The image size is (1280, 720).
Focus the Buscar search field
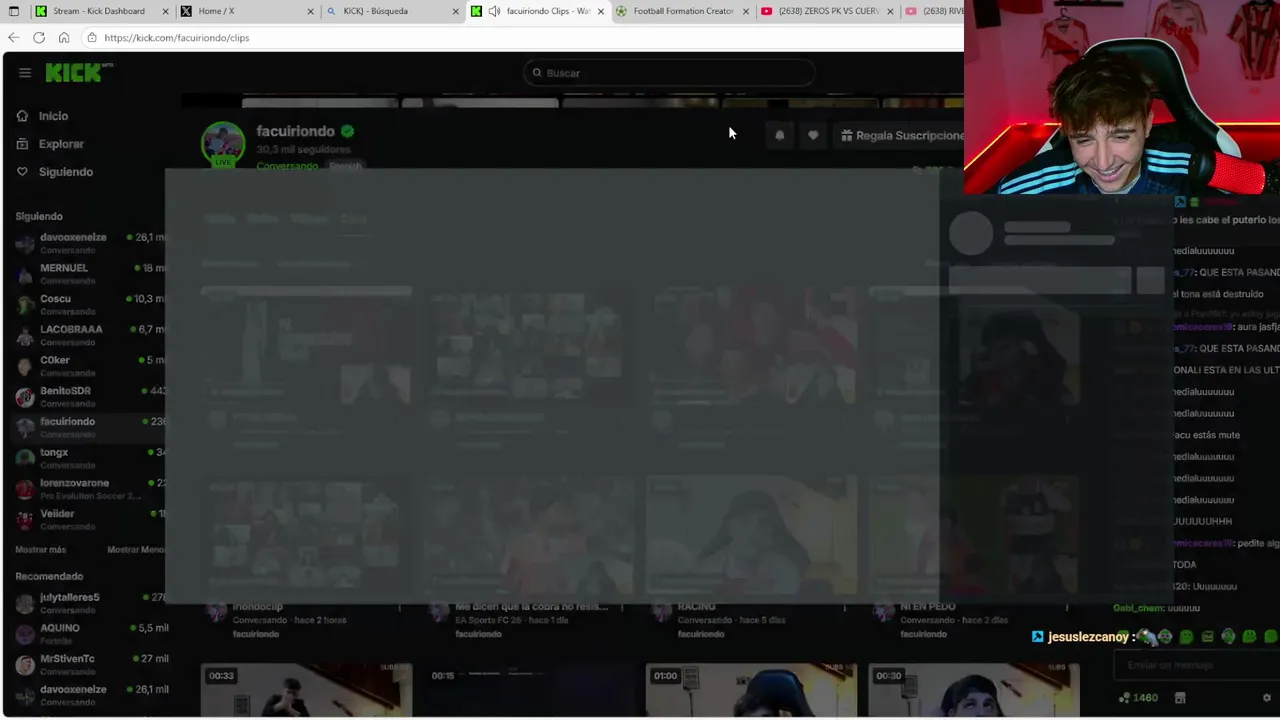click(x=668, y=73)
